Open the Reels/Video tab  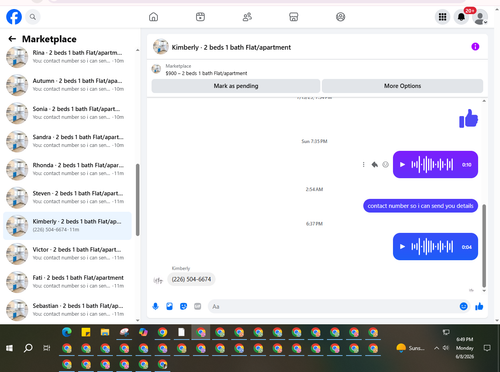(x=200, y=17)
